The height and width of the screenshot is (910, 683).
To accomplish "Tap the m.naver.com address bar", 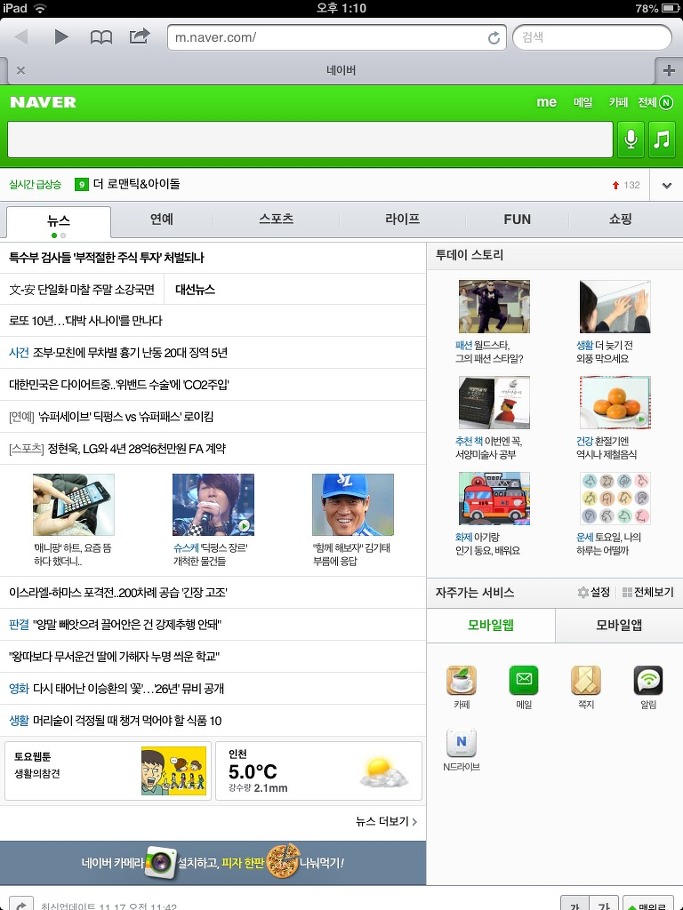I will 337,38.
